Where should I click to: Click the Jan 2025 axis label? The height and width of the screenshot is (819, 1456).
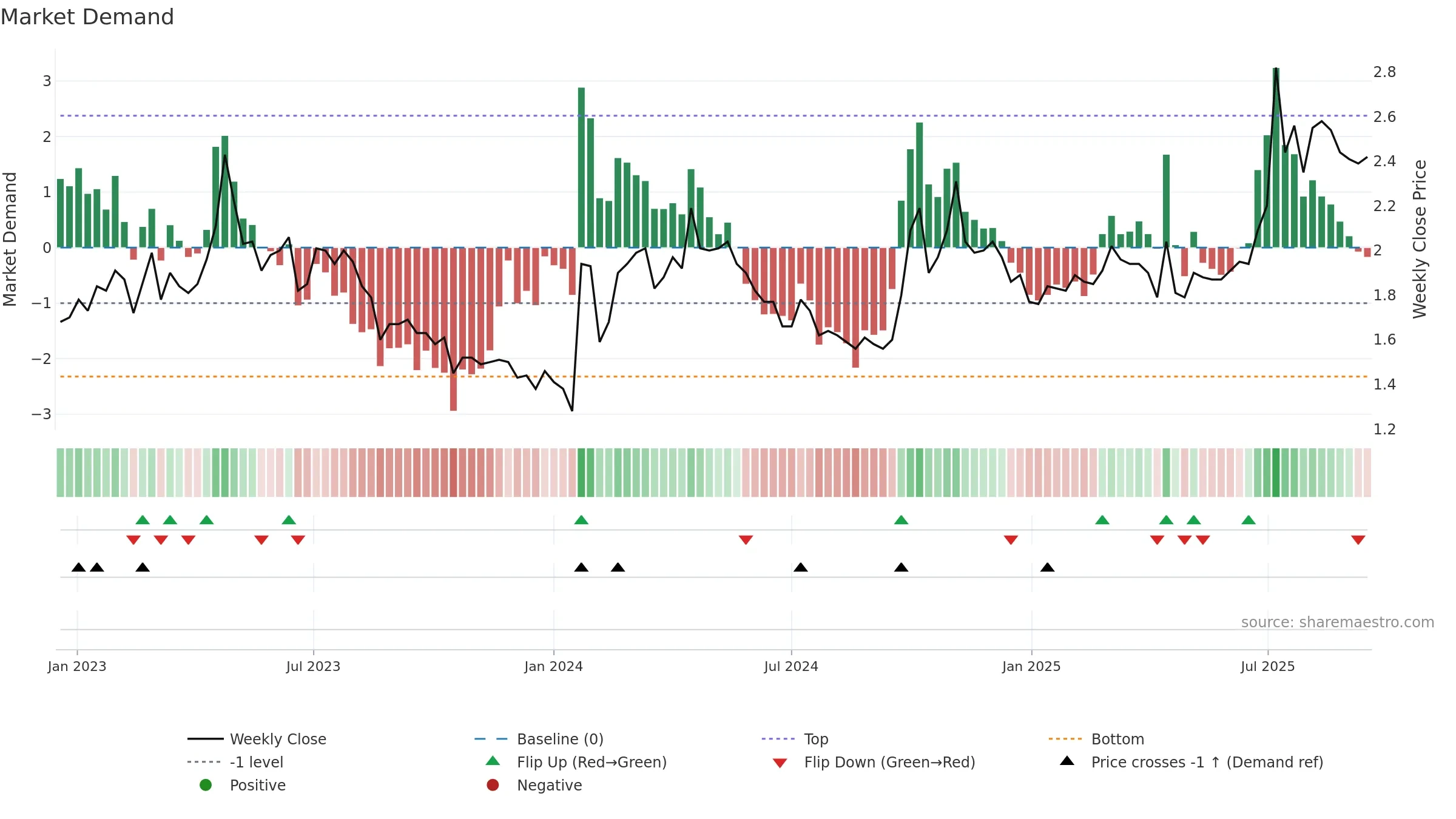point(1031,666)
